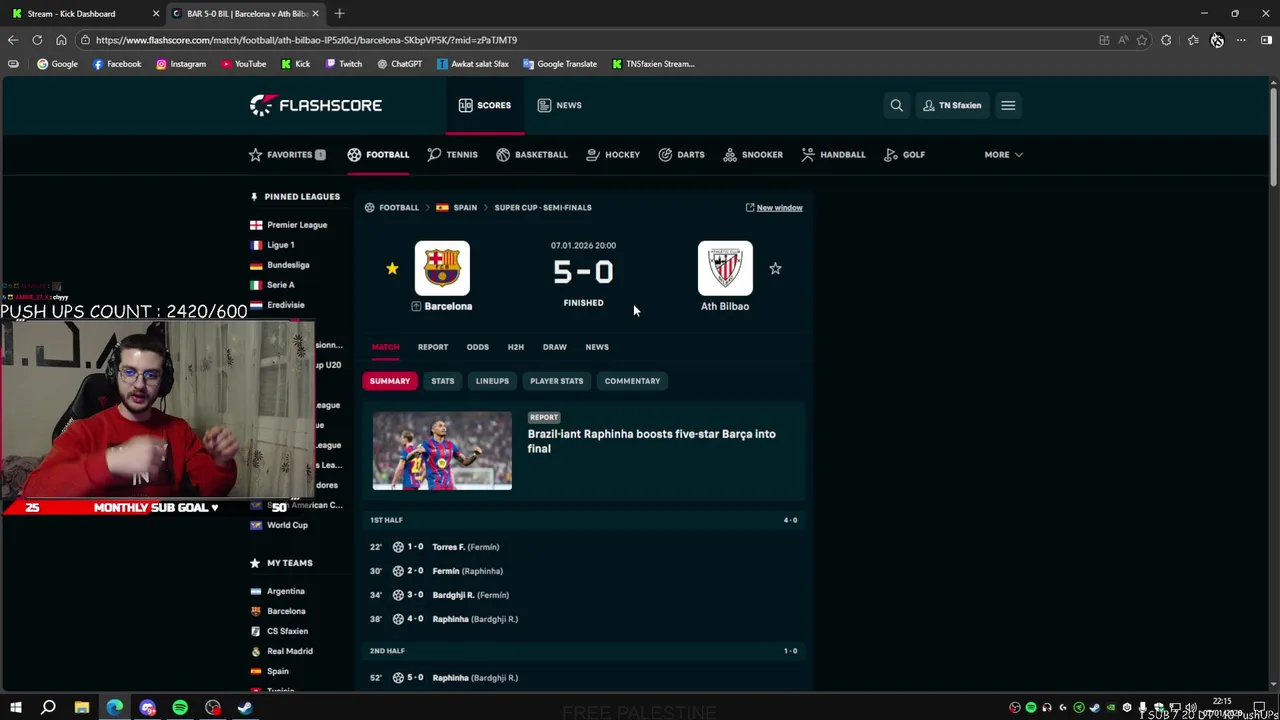Open a new browser tab with plus
The height and width of the screenshot is (720, 1280).
tap(339, 13)
